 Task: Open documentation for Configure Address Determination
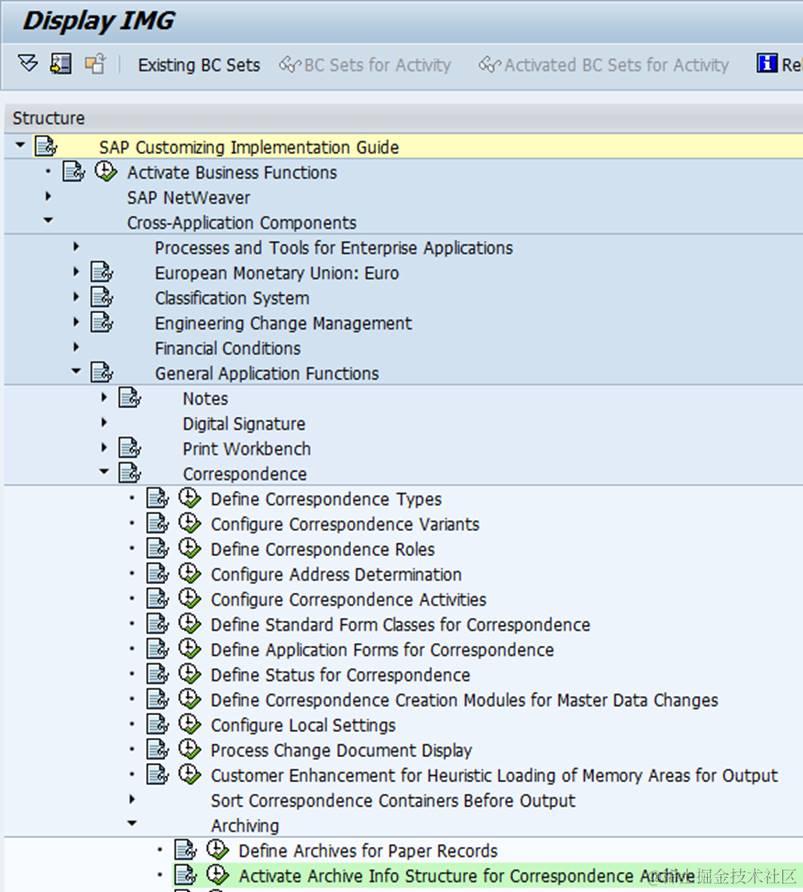(158, 573)
